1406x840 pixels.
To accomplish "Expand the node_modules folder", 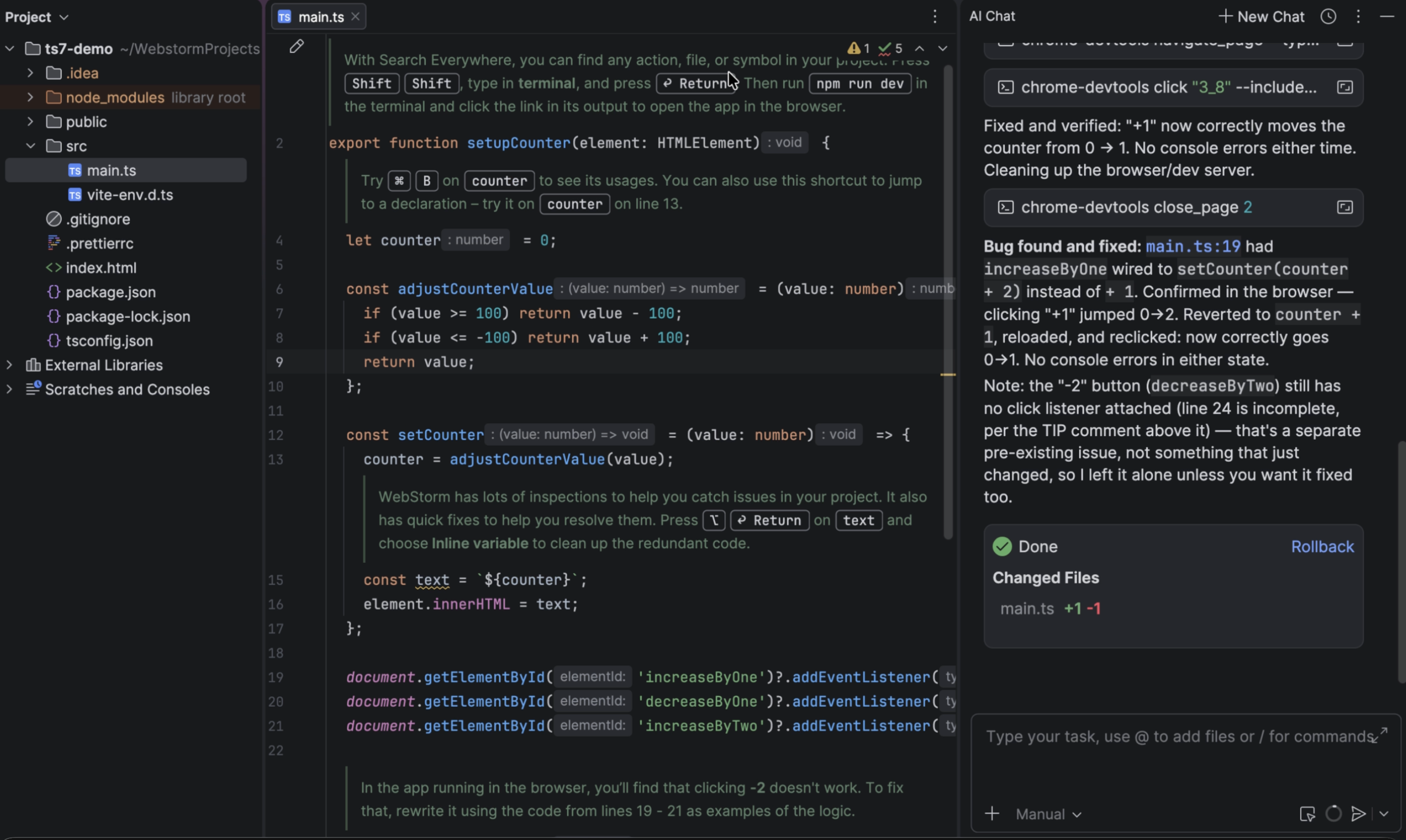I will click(31, 97).
